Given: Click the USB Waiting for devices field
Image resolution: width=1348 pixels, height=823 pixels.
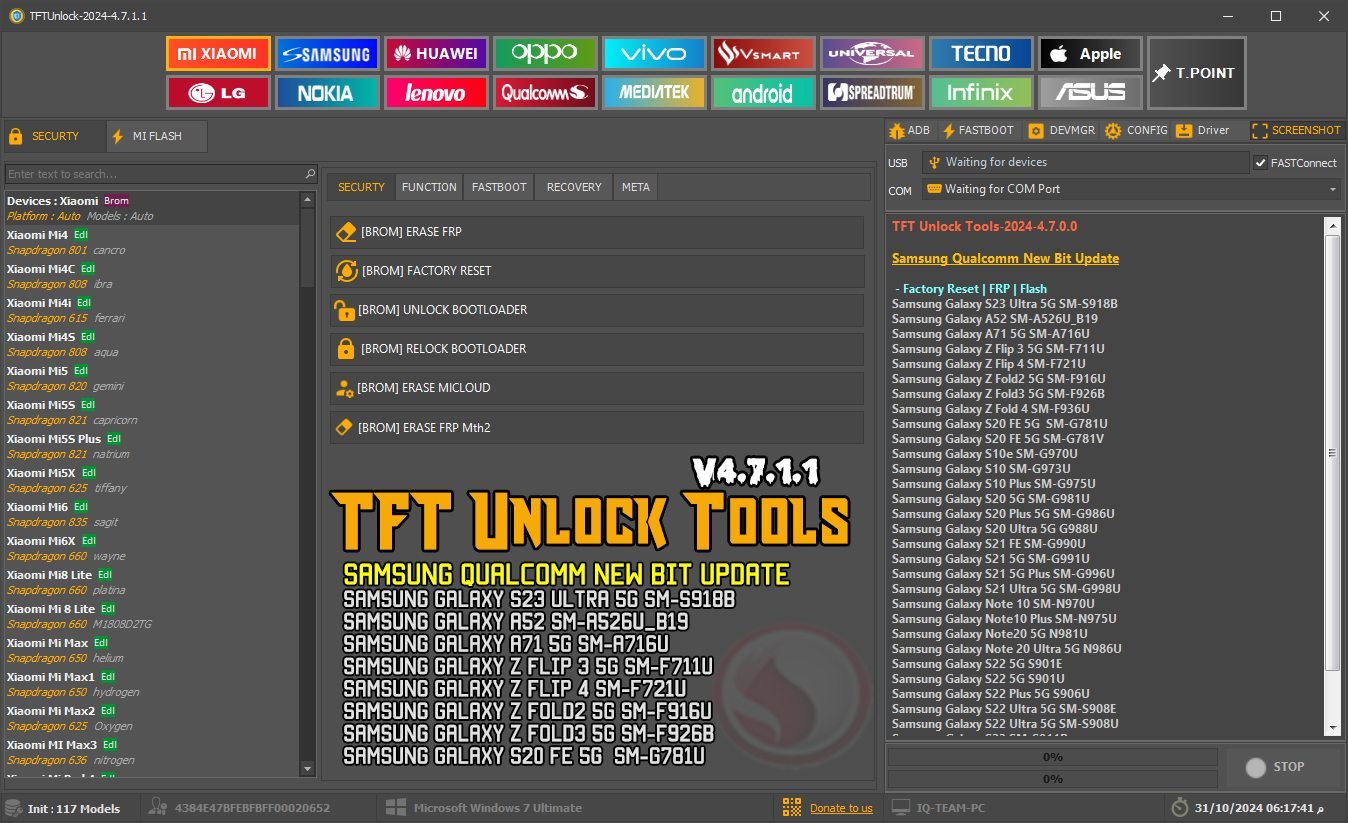Looking at the screenshot, I should [x=1086, y=162].
